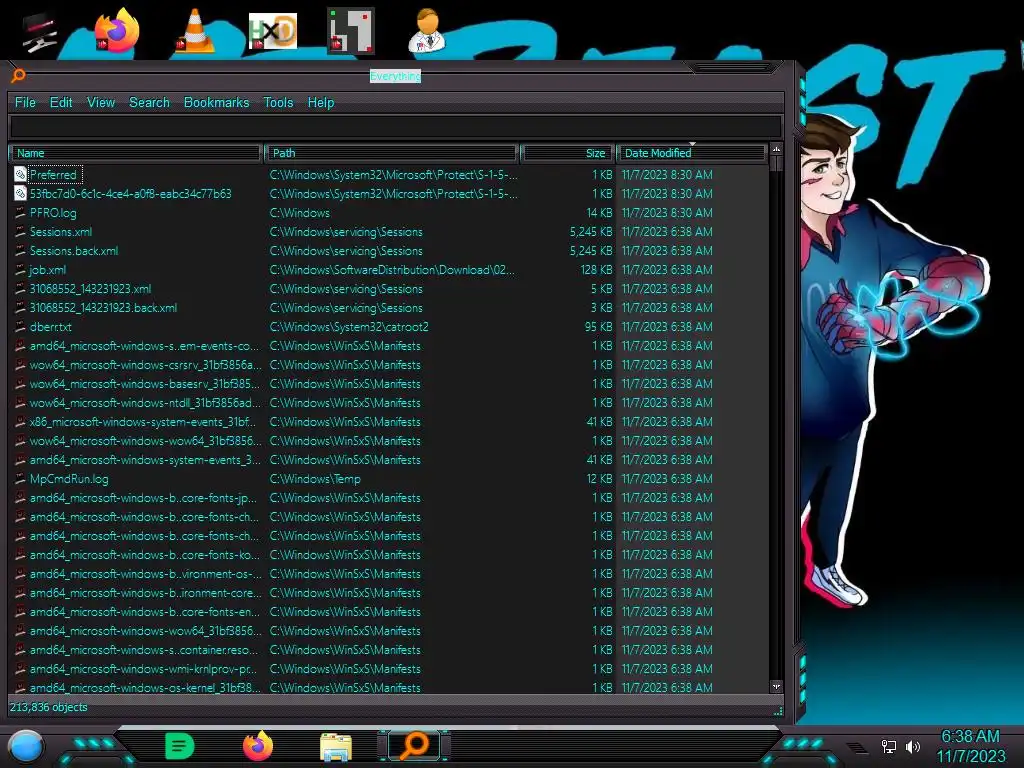Image resolution: width=1024 pixels, height=768 pixels.
Task: Select the Preferred file row
Action: (x=388, y=174)
